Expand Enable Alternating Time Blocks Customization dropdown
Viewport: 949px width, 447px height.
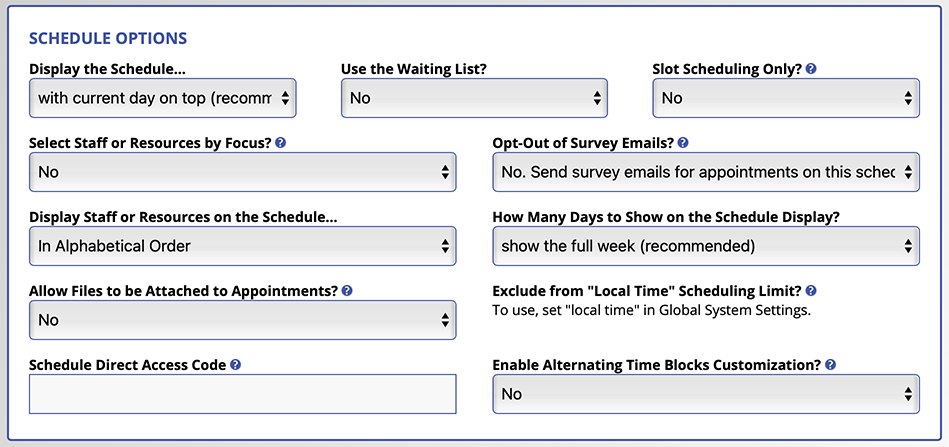706,394
